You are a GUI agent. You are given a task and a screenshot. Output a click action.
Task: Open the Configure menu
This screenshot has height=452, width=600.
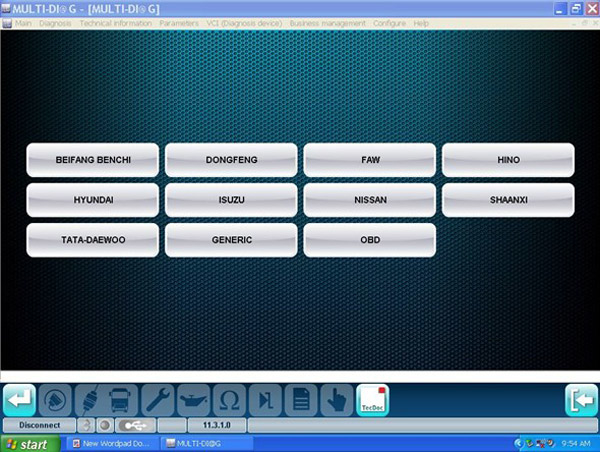tap(389, 22)
